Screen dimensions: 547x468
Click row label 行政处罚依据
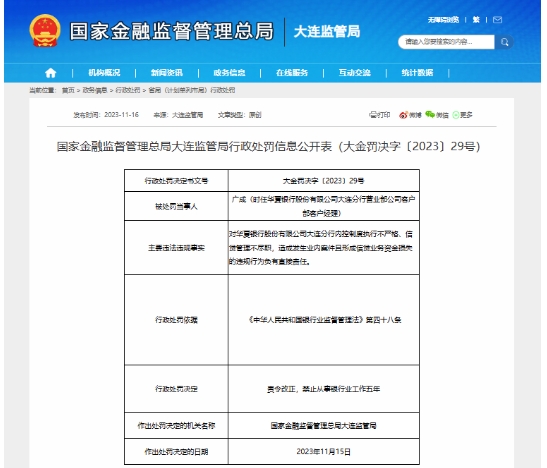click(177, 320)
